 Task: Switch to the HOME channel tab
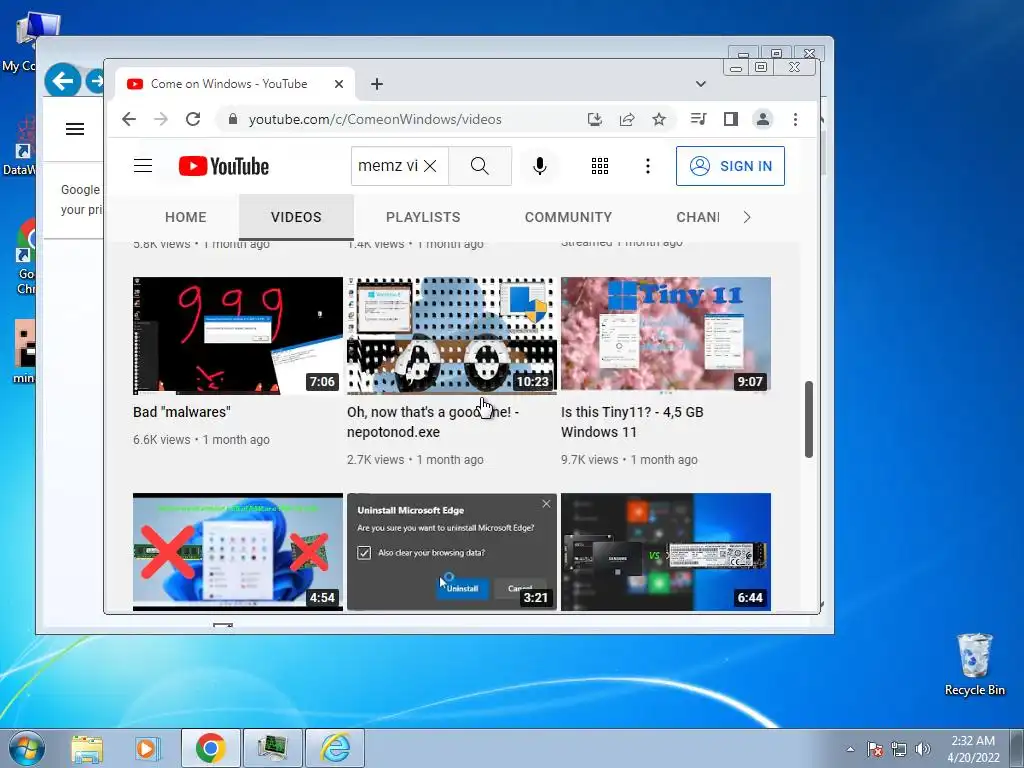click(x=185, y=217)
